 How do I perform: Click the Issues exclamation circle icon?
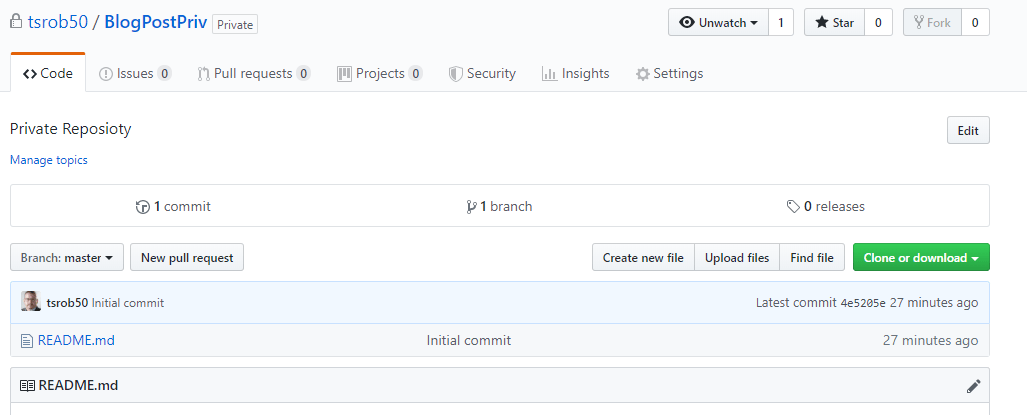[105, 74]
